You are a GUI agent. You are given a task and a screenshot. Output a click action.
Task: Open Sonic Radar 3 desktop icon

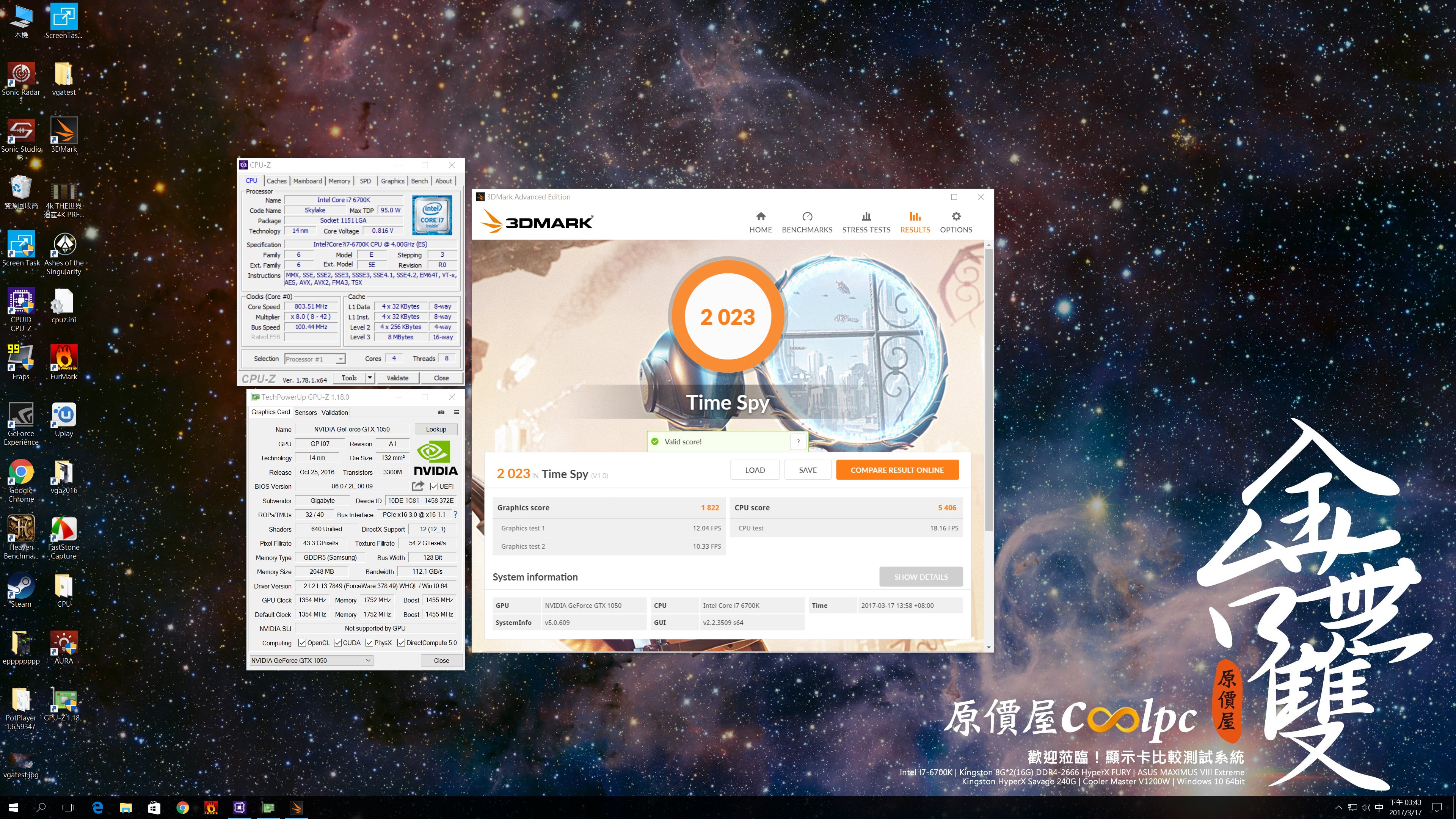tap(21, 83)
